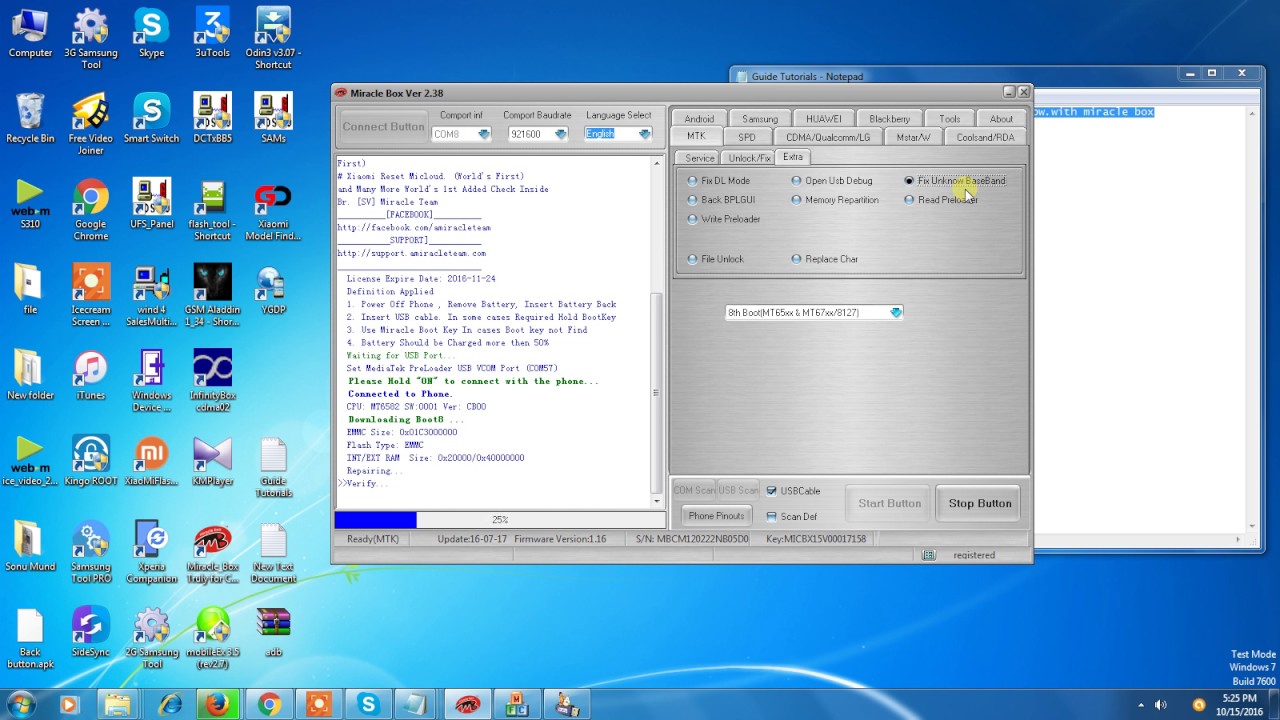The image size is (1280, 720).
Task: Open the Windows Start menu
Action: click(x=21, y=705)
